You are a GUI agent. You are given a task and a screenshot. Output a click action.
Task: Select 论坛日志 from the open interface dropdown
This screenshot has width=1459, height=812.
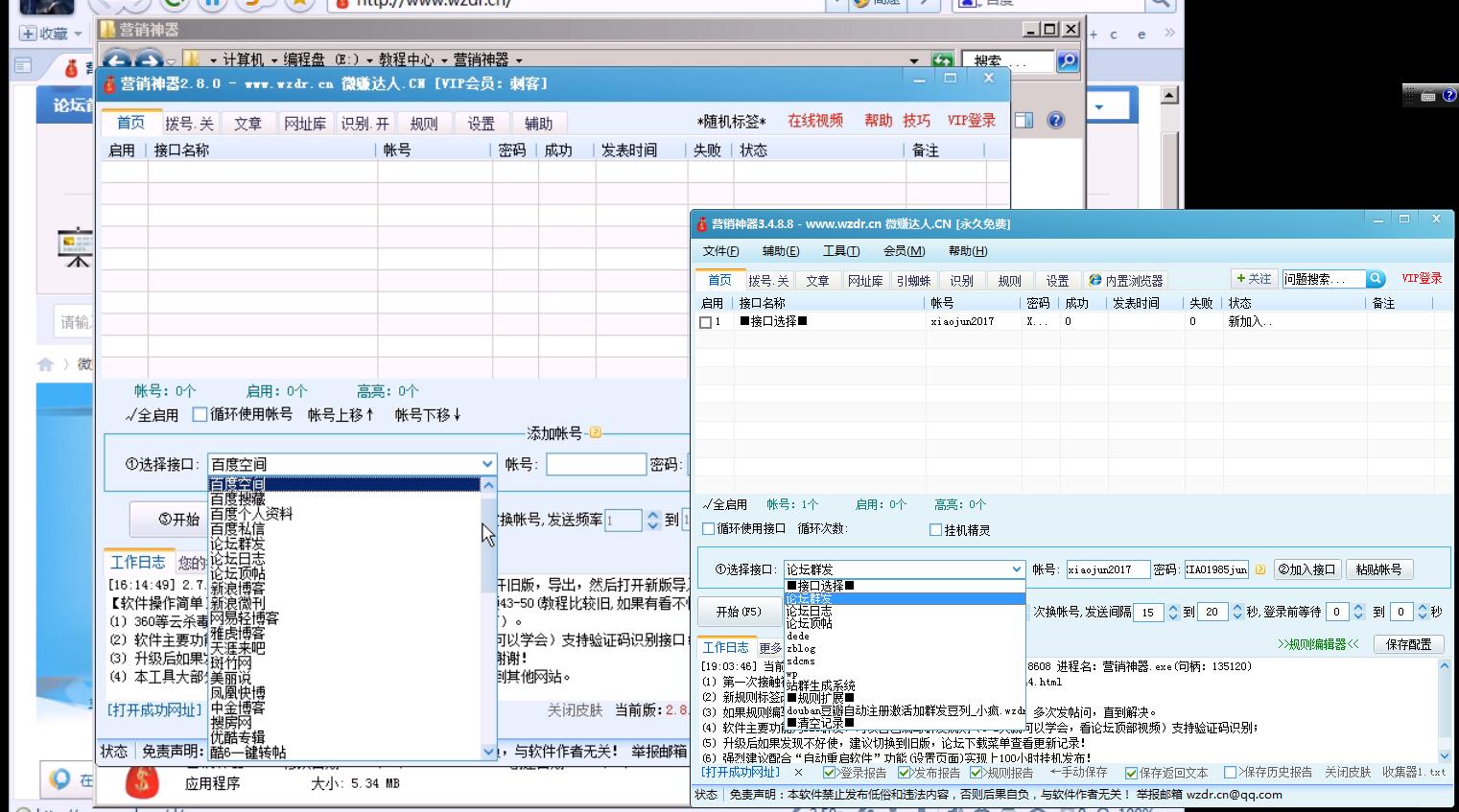click(809, 611)
